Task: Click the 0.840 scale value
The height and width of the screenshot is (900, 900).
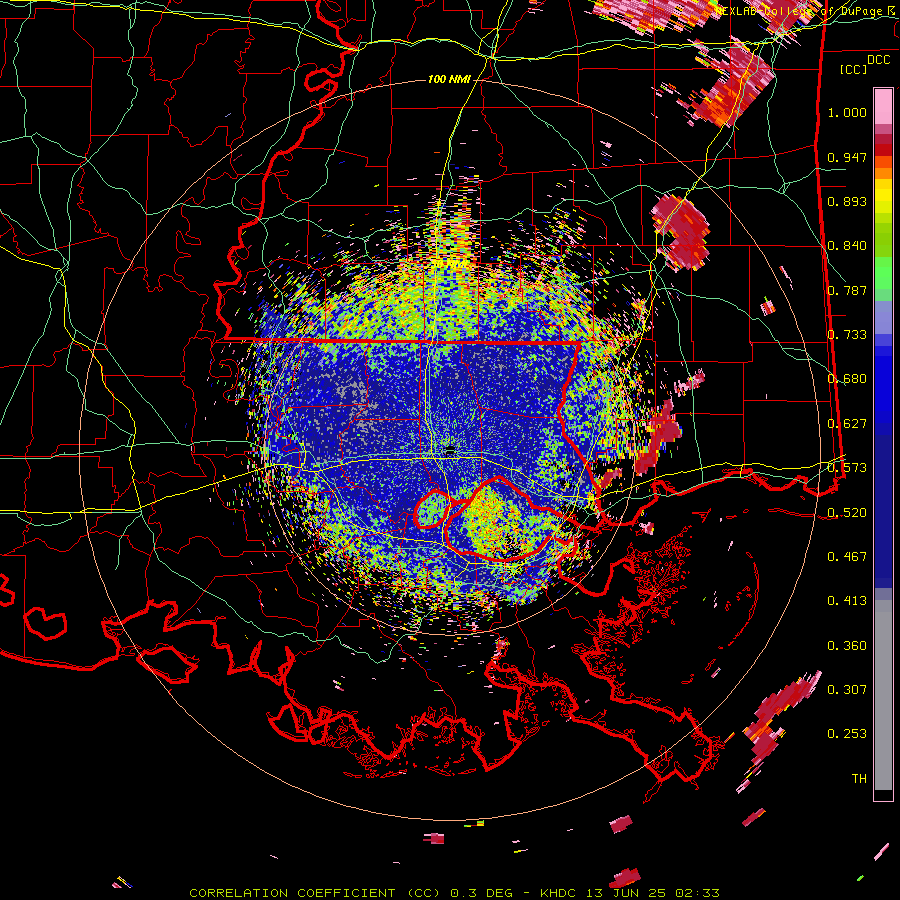Action: pyautogui.click(x=847, y=246)
